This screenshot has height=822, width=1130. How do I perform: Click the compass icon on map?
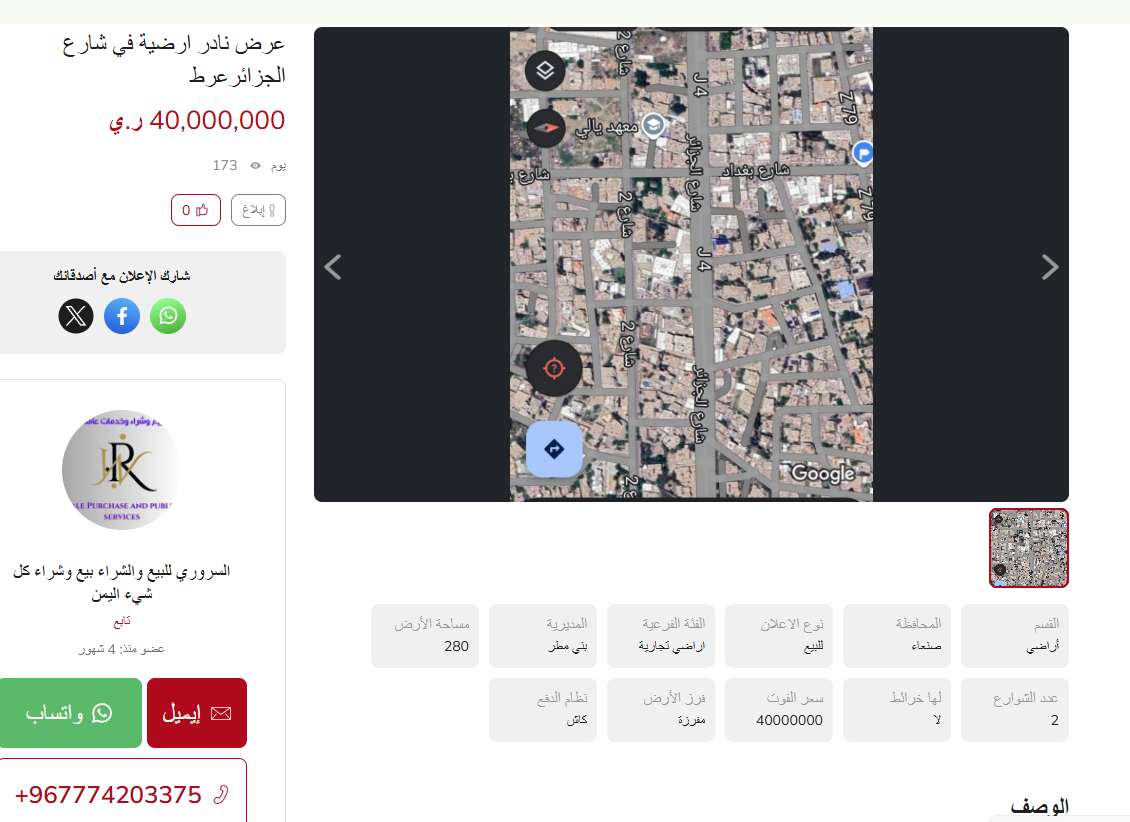[x=546, y=128]
